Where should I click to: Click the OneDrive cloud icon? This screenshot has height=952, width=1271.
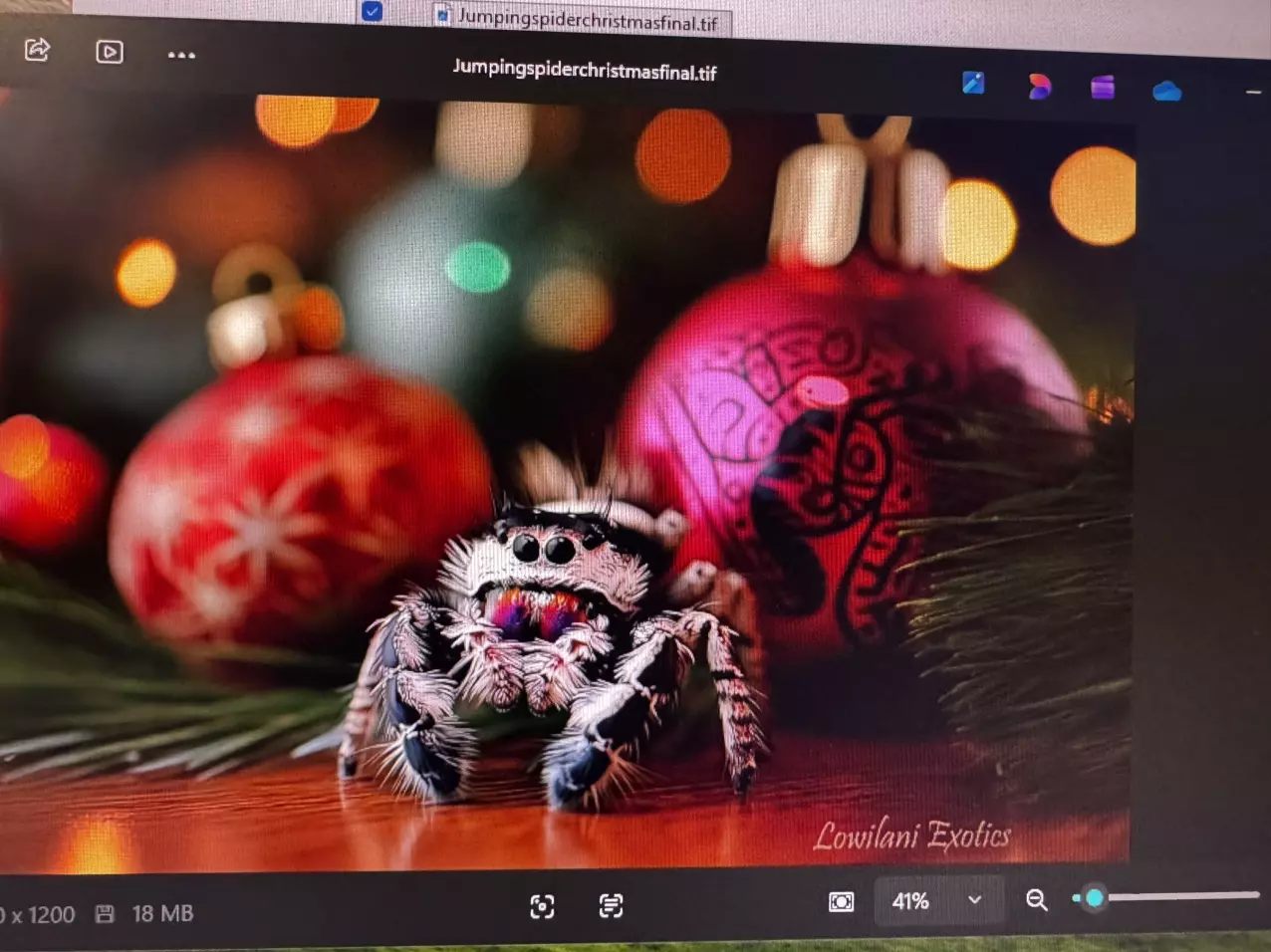coord(1166,92)
